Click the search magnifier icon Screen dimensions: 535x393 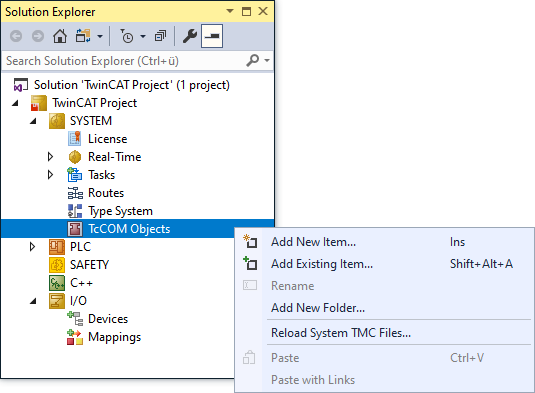(x=253, y=60)
